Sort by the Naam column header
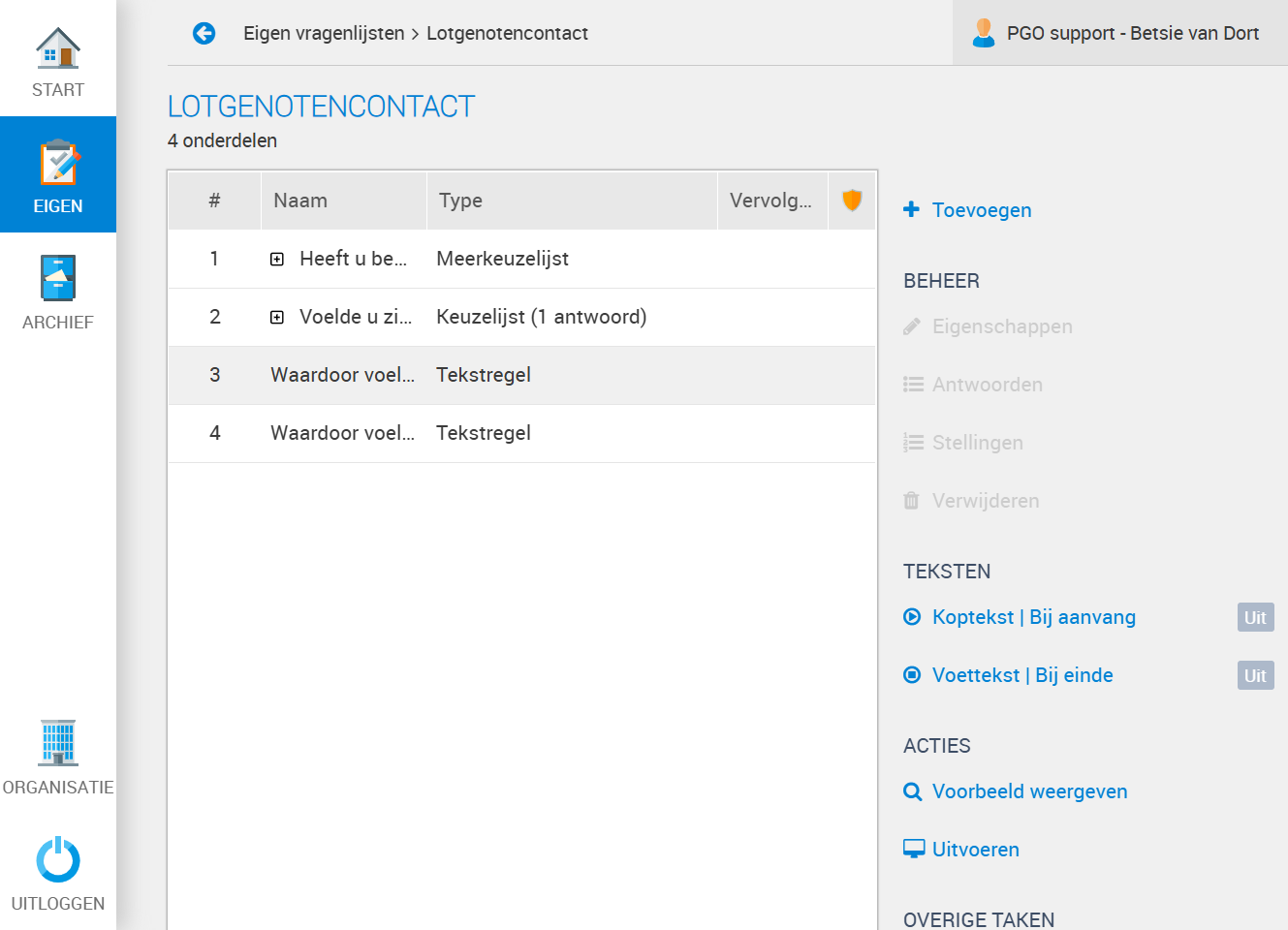This screenshot has width=1288, height=930. coord(344,201)
